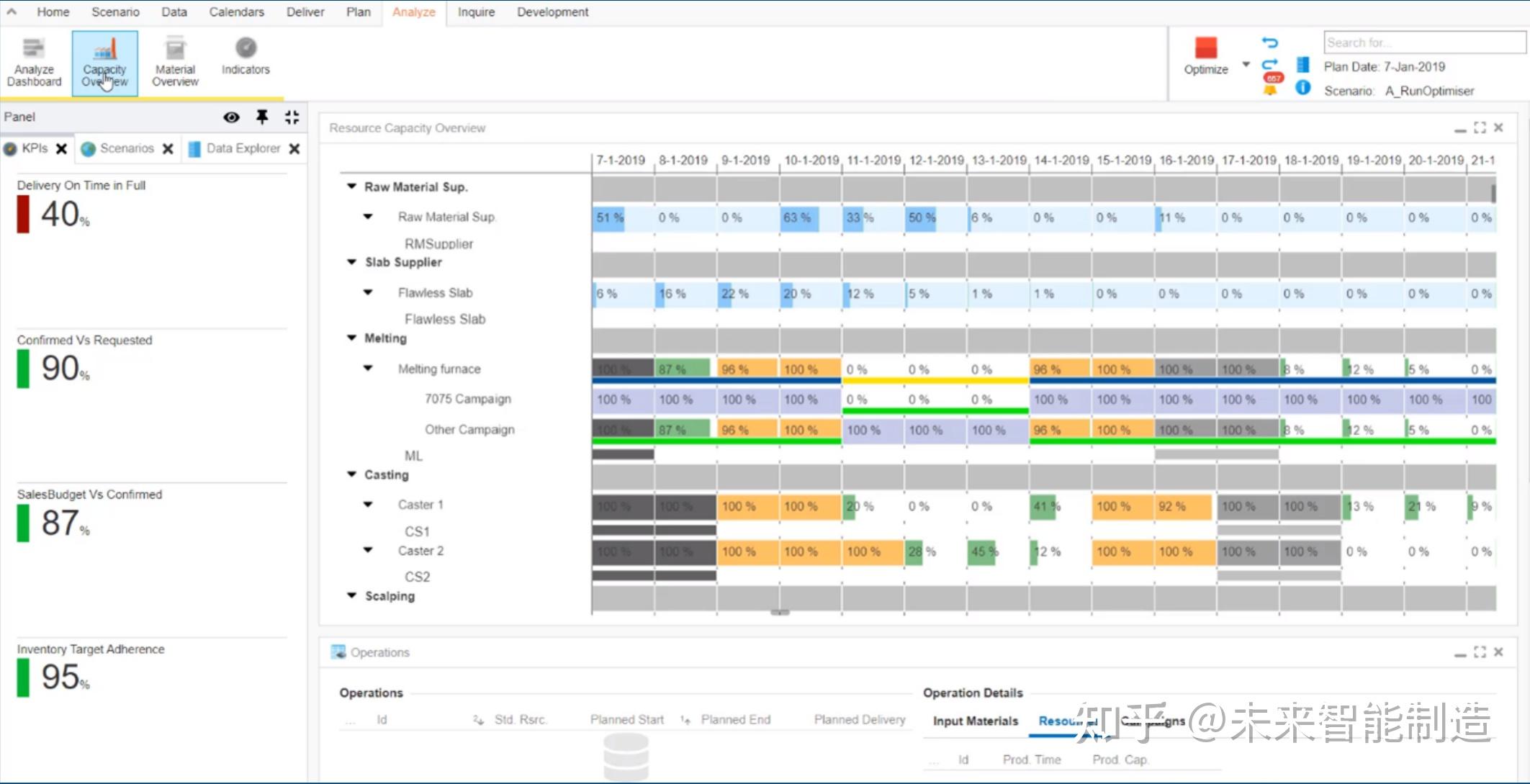Viewport: 1530px width, 784px height.
Task: Collapse the Panel using shrink arrows icon
Action: click(292, 117)
